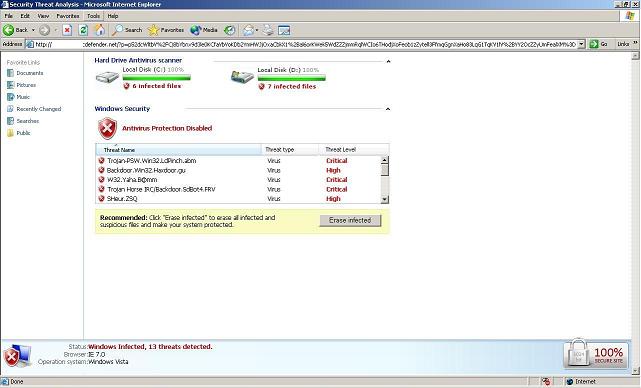Image resolution: width=641 pixels, height=388 pixels.
Task: Open Music in Favorite Links
Action: [x=18, y=97]
